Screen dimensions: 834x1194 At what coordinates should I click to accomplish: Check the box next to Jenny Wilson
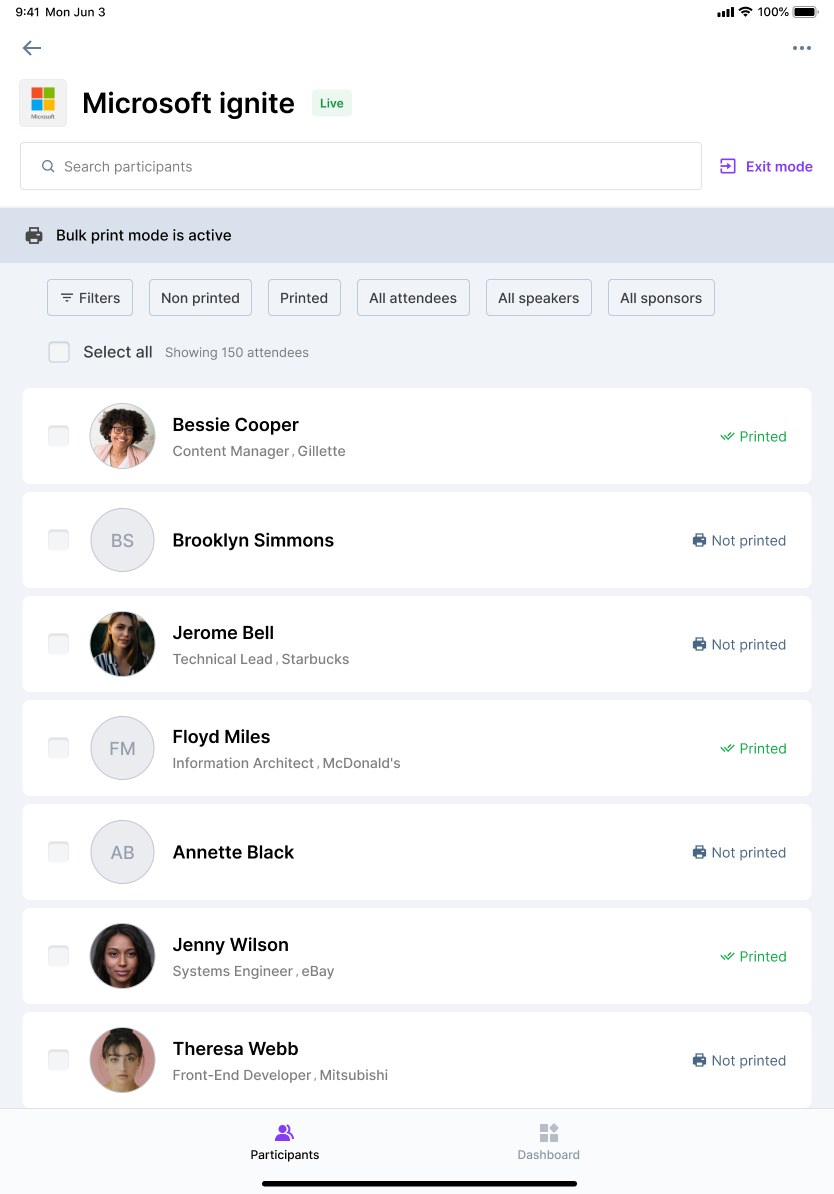tap(59, 956)
